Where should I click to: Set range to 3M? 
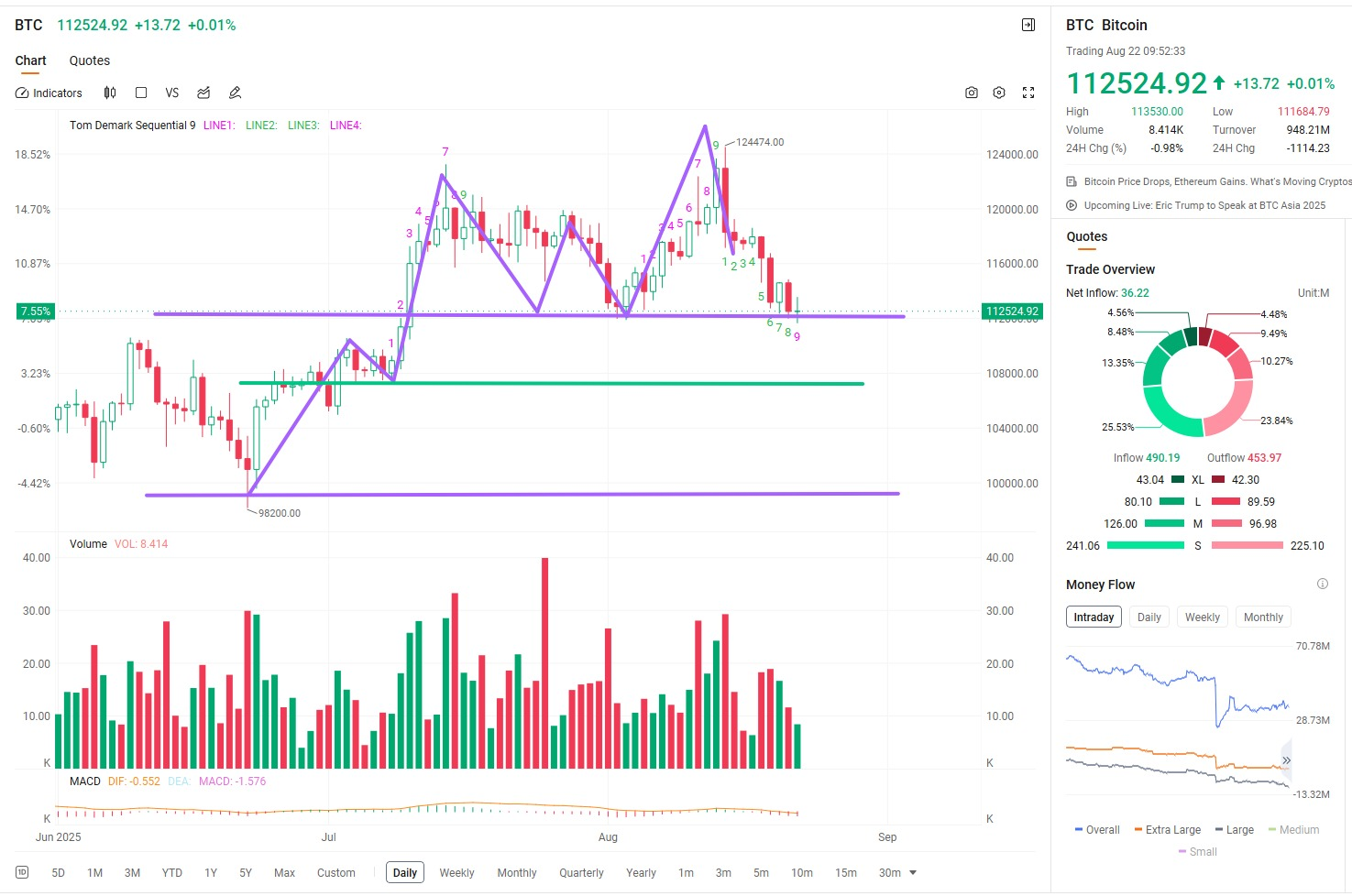pos(132,872)
